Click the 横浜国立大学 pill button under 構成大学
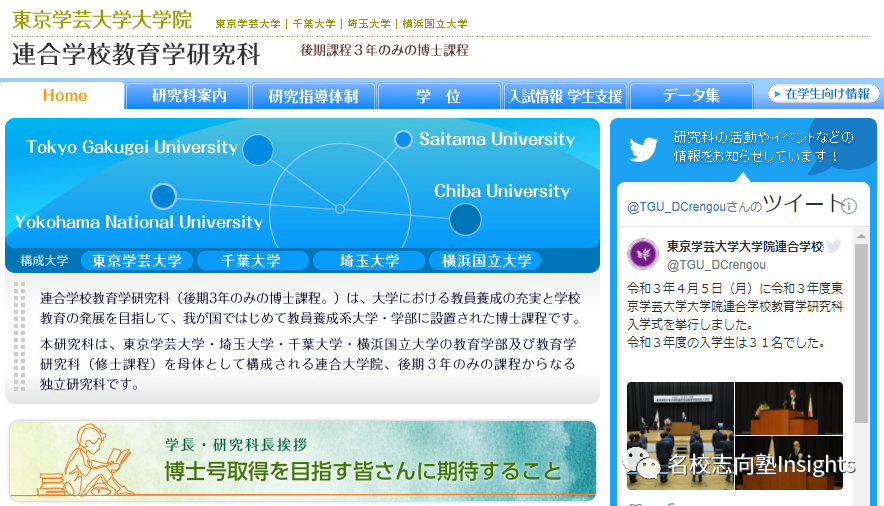884x506 pixels. tap(486, 260)
